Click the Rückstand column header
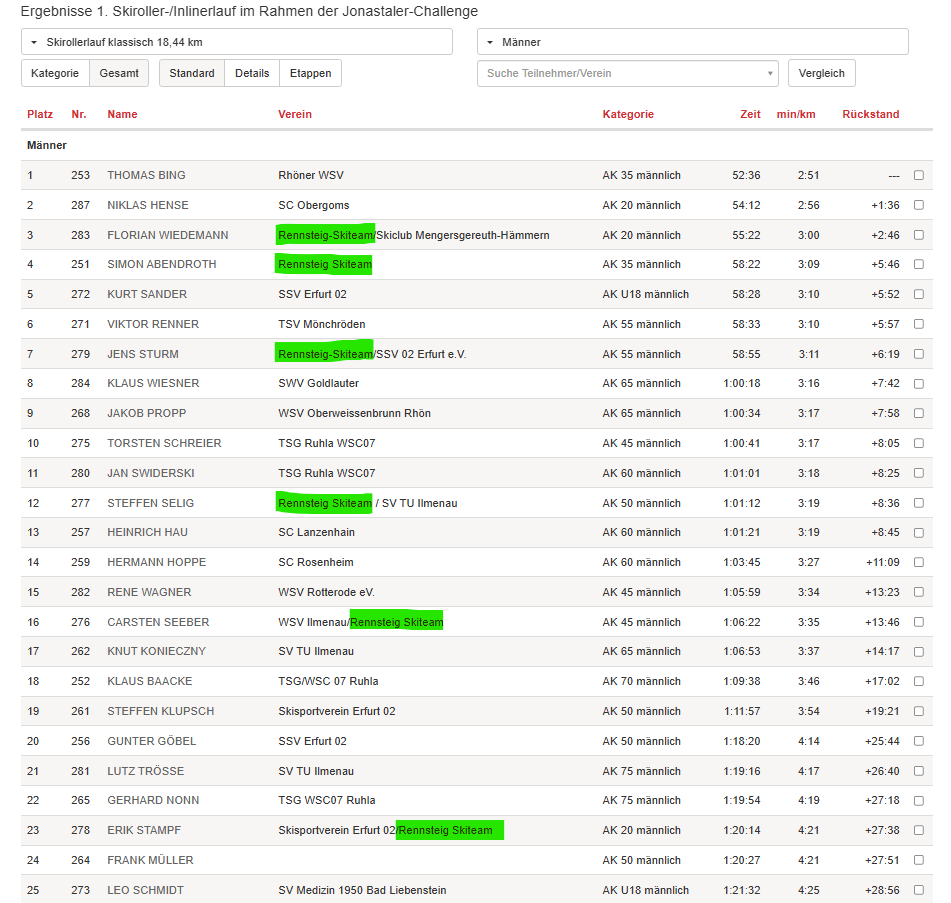 [x=870, y=114]
